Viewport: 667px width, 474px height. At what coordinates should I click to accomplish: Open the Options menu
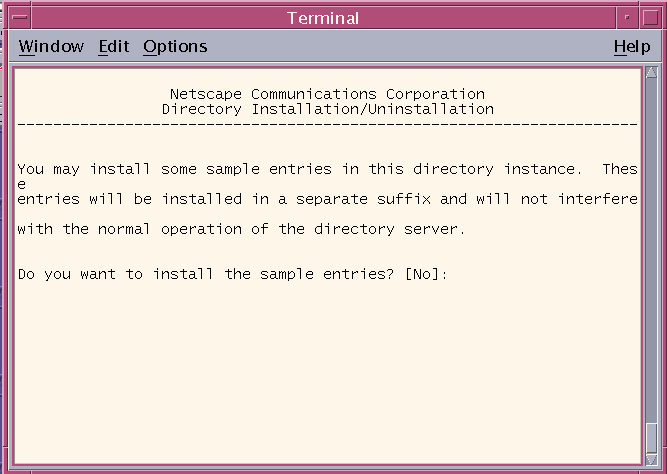click(175, 46)
